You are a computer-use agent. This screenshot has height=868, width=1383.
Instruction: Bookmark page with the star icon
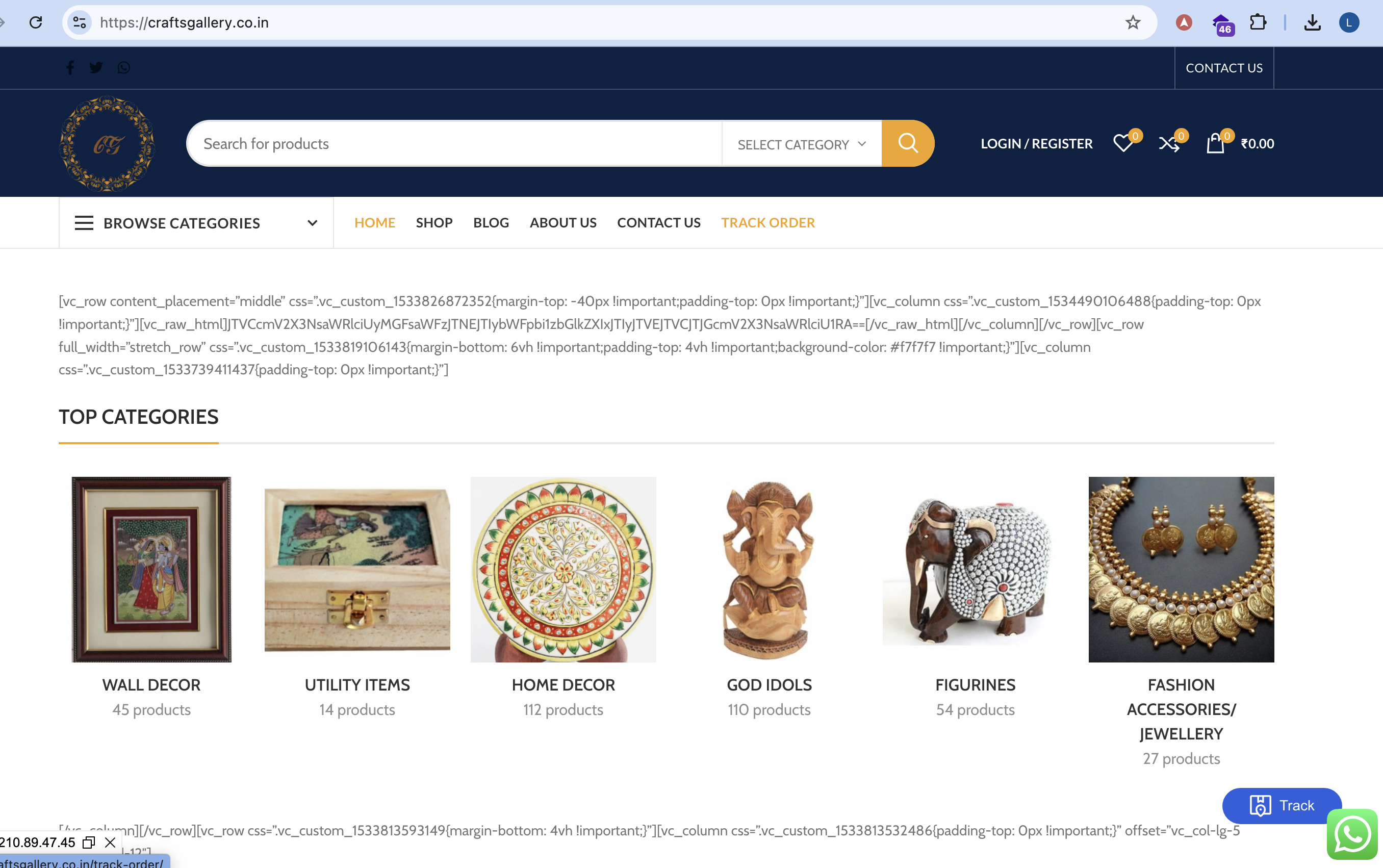click(1132, 22)
